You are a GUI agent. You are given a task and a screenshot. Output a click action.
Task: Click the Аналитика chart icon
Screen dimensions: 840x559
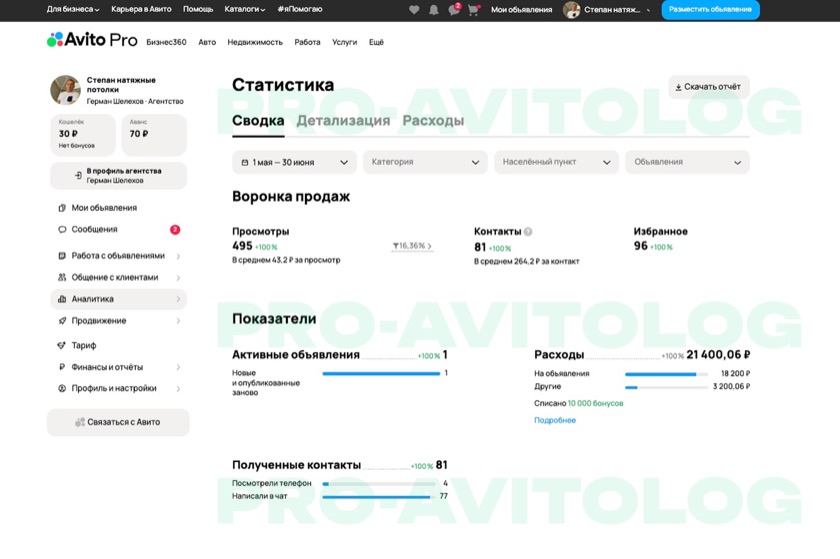point(62,299)
